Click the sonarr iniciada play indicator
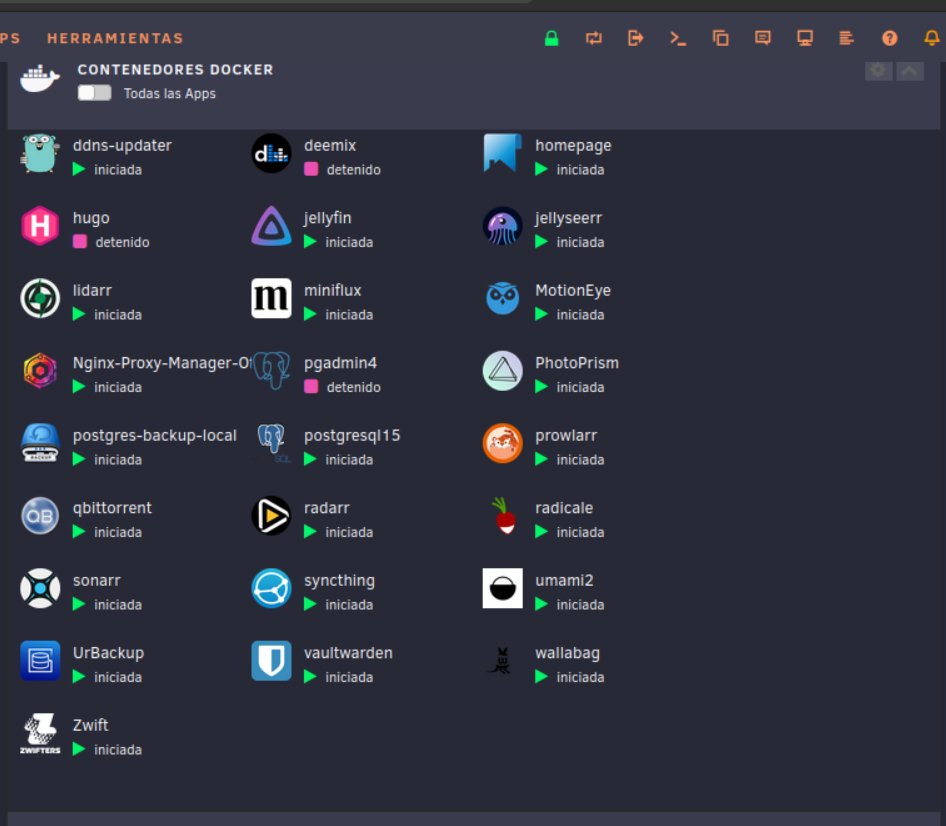 79,604
